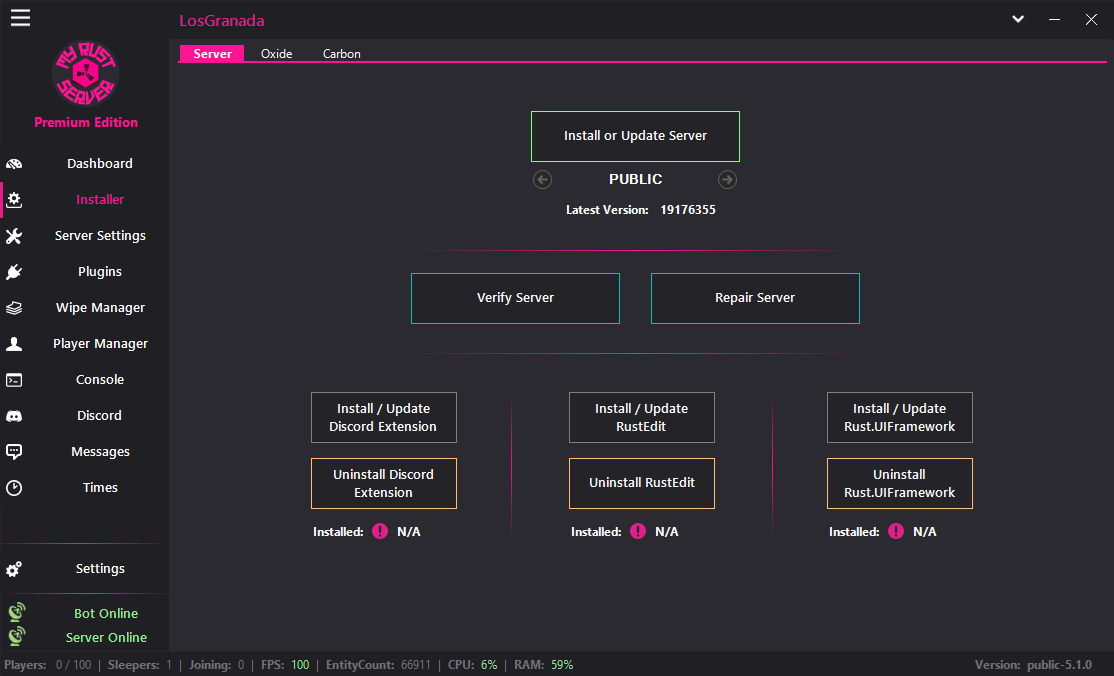Click the Bot Online status label
This screenshot has width=1114, height=676.
pos(106,613)
